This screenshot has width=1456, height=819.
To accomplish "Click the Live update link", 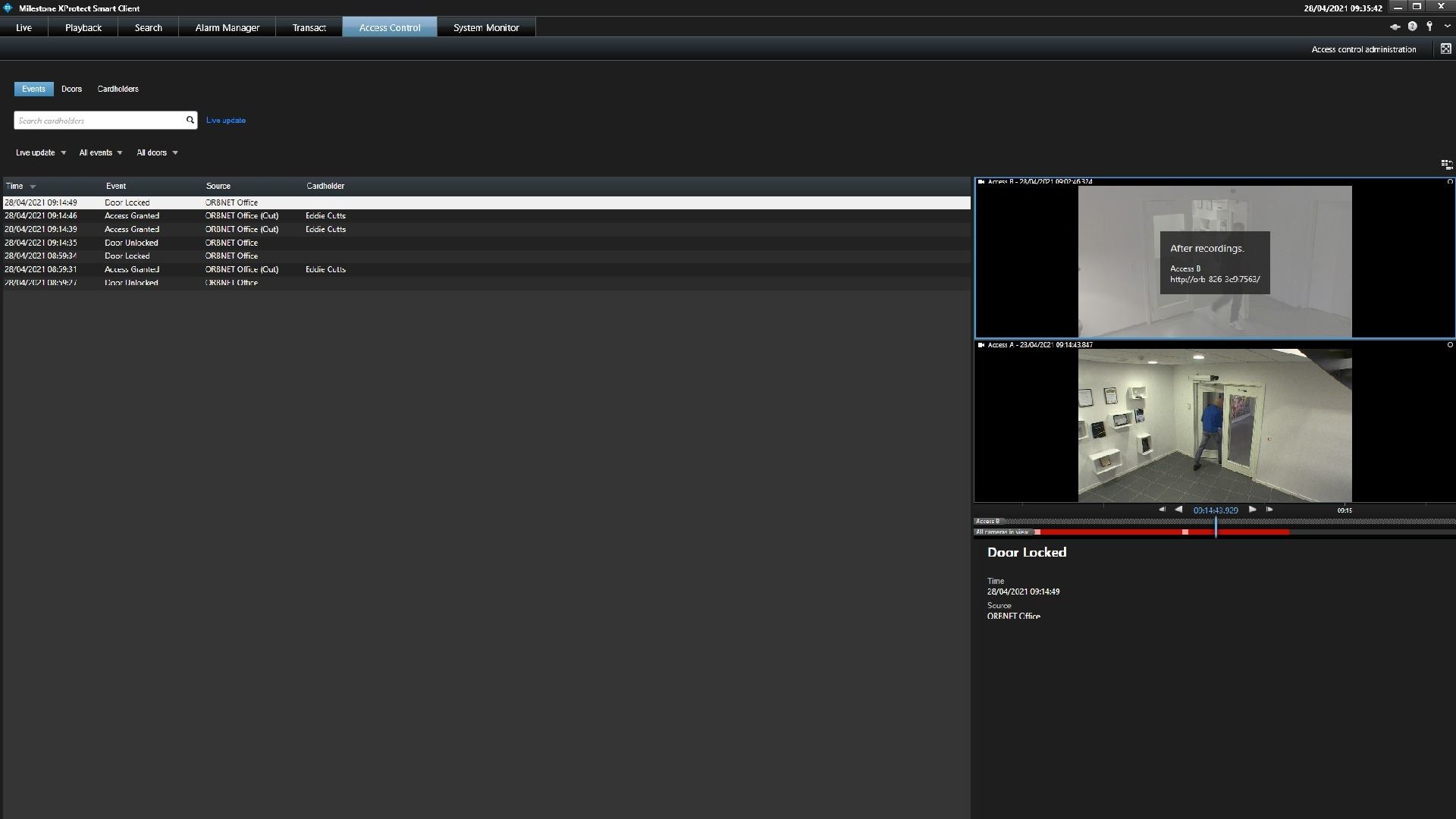I will coord(226,121).
